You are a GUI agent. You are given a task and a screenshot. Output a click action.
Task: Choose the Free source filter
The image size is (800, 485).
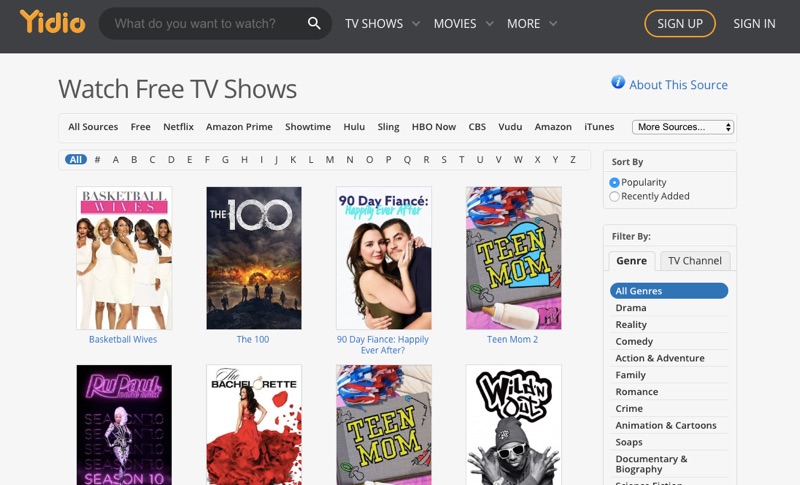pos(140,127)
